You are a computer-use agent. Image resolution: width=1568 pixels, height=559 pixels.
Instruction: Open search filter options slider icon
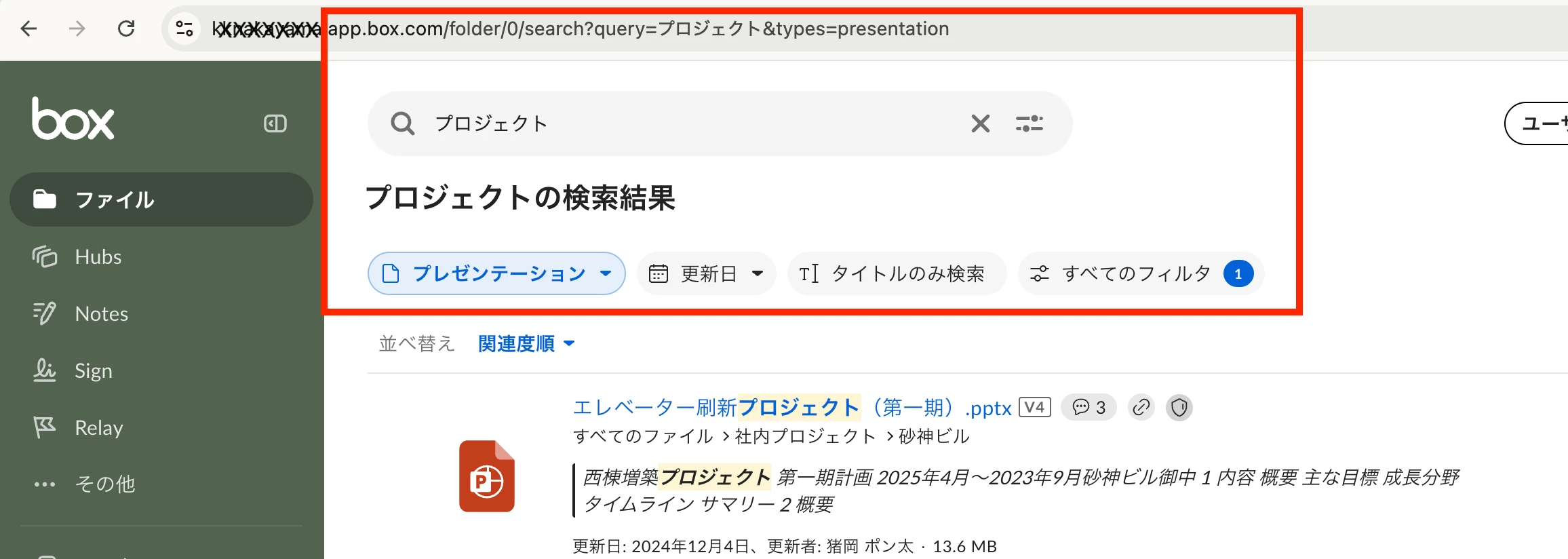click(x=1030, y=123)
